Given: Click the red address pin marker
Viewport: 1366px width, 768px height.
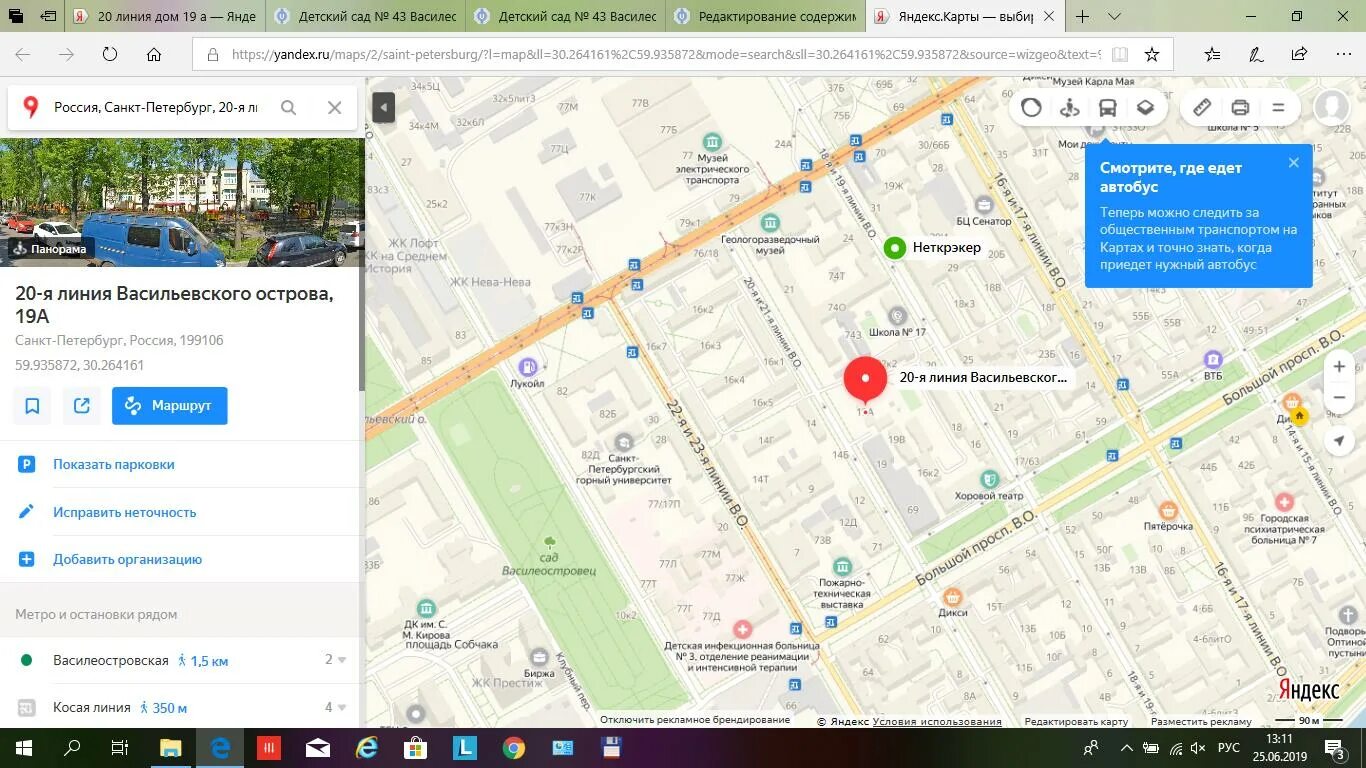Looking at the screenshot, I should (x=865, y=380).
